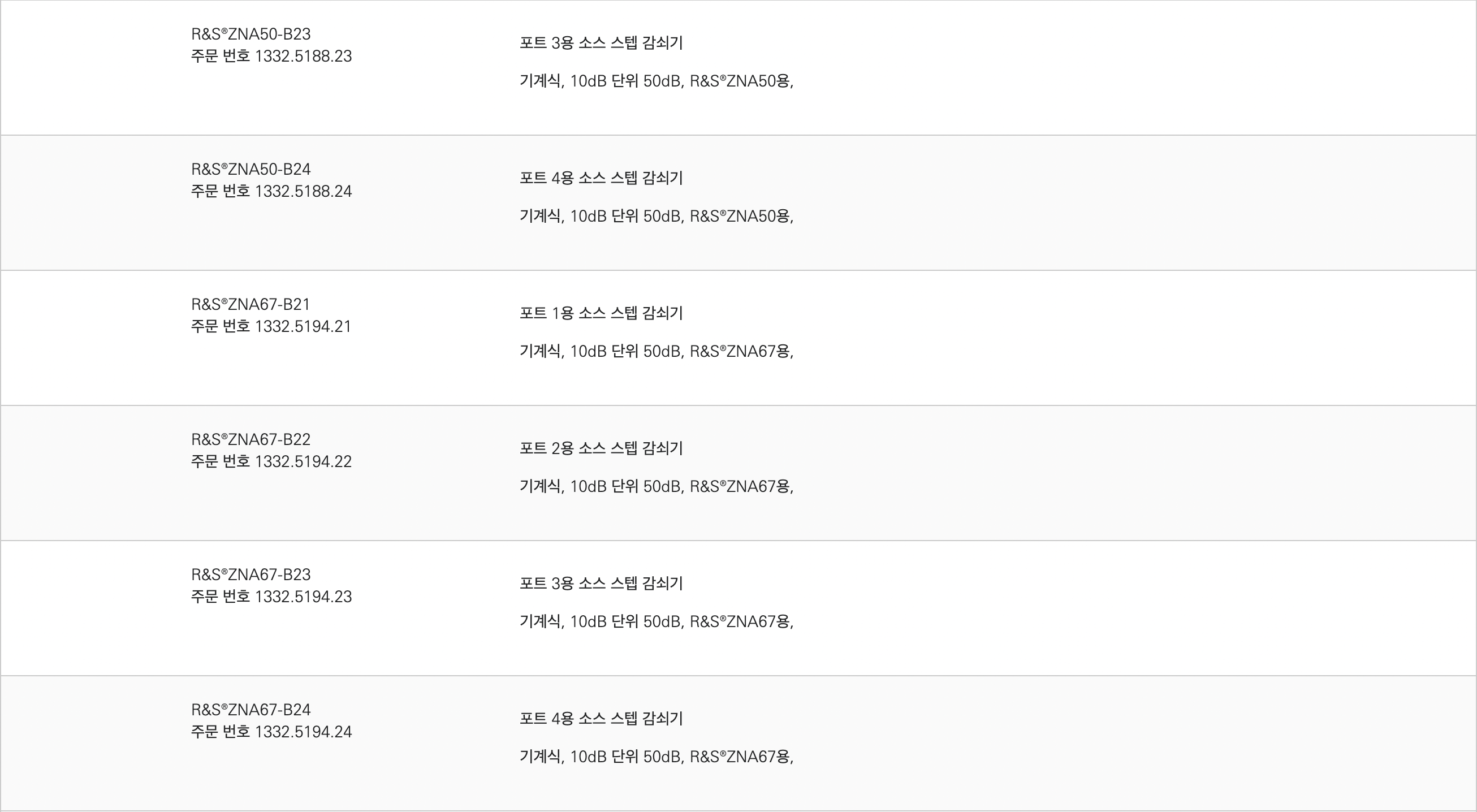Select the R&S®ZNA67-B23 product name
The width and height of the screenshot is (1477, 812).
point(251,575)
